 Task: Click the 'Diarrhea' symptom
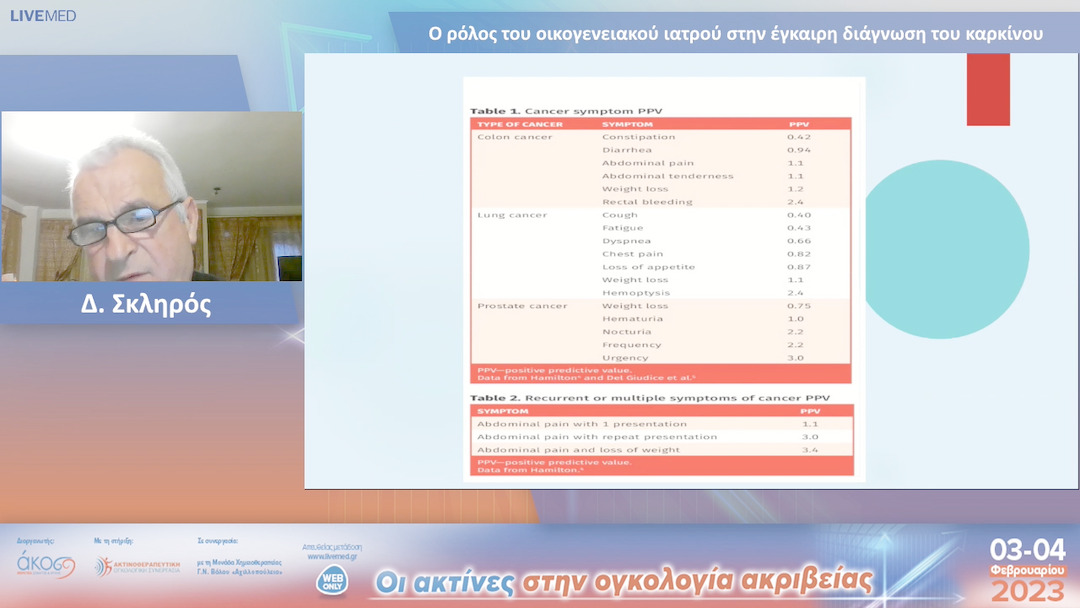[x=627, y=150]
